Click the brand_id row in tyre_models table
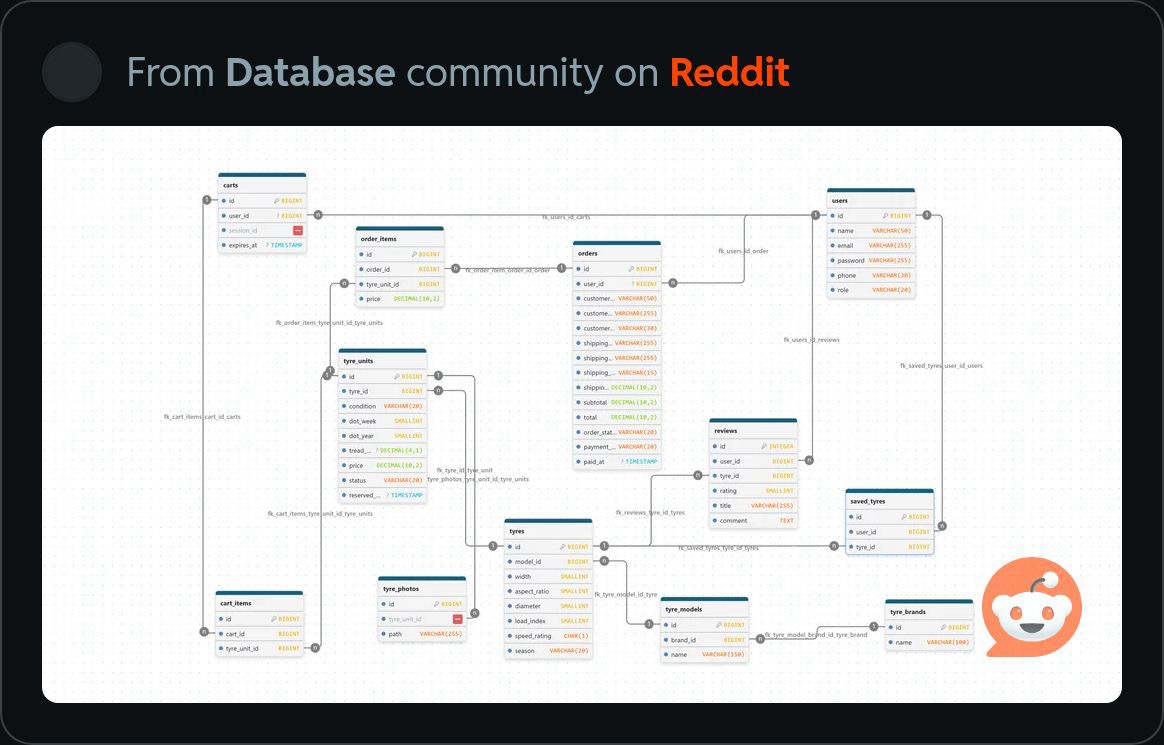 click(x=704, y=640)
